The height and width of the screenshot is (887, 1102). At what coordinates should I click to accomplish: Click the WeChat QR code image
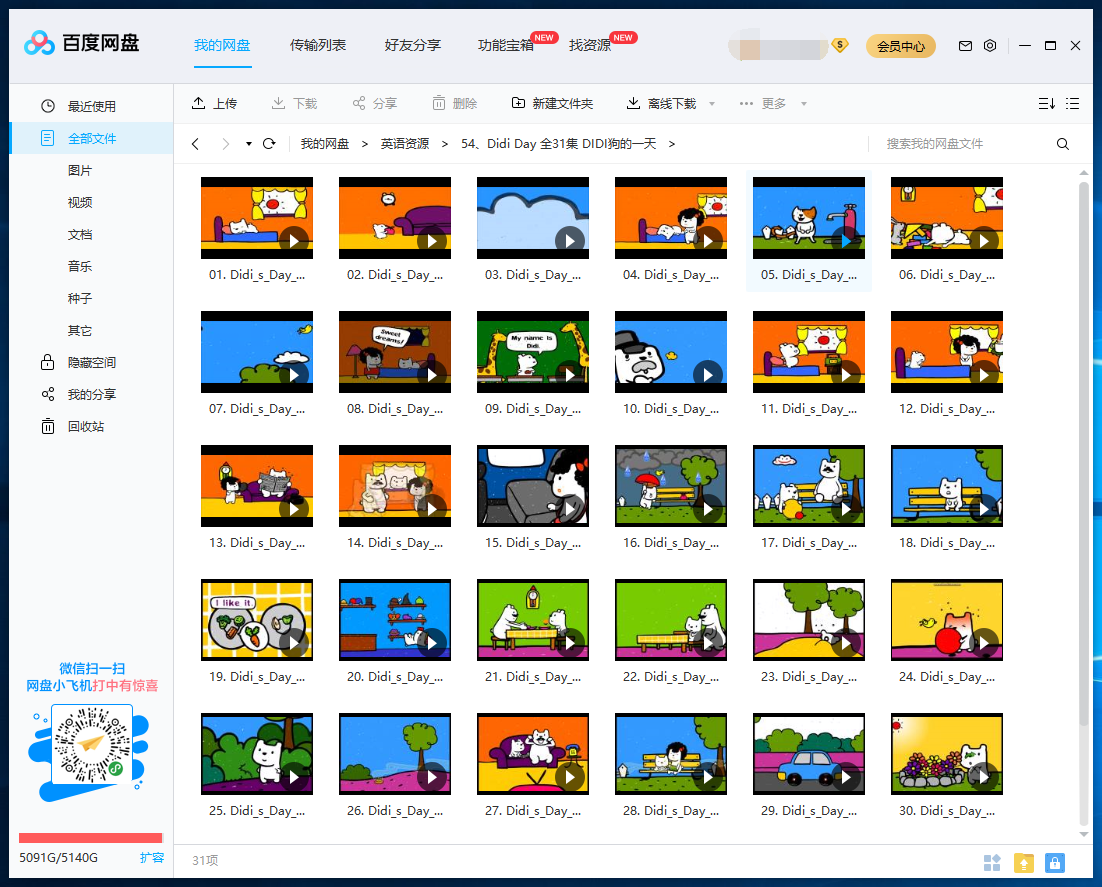click(x=92, y=745)
